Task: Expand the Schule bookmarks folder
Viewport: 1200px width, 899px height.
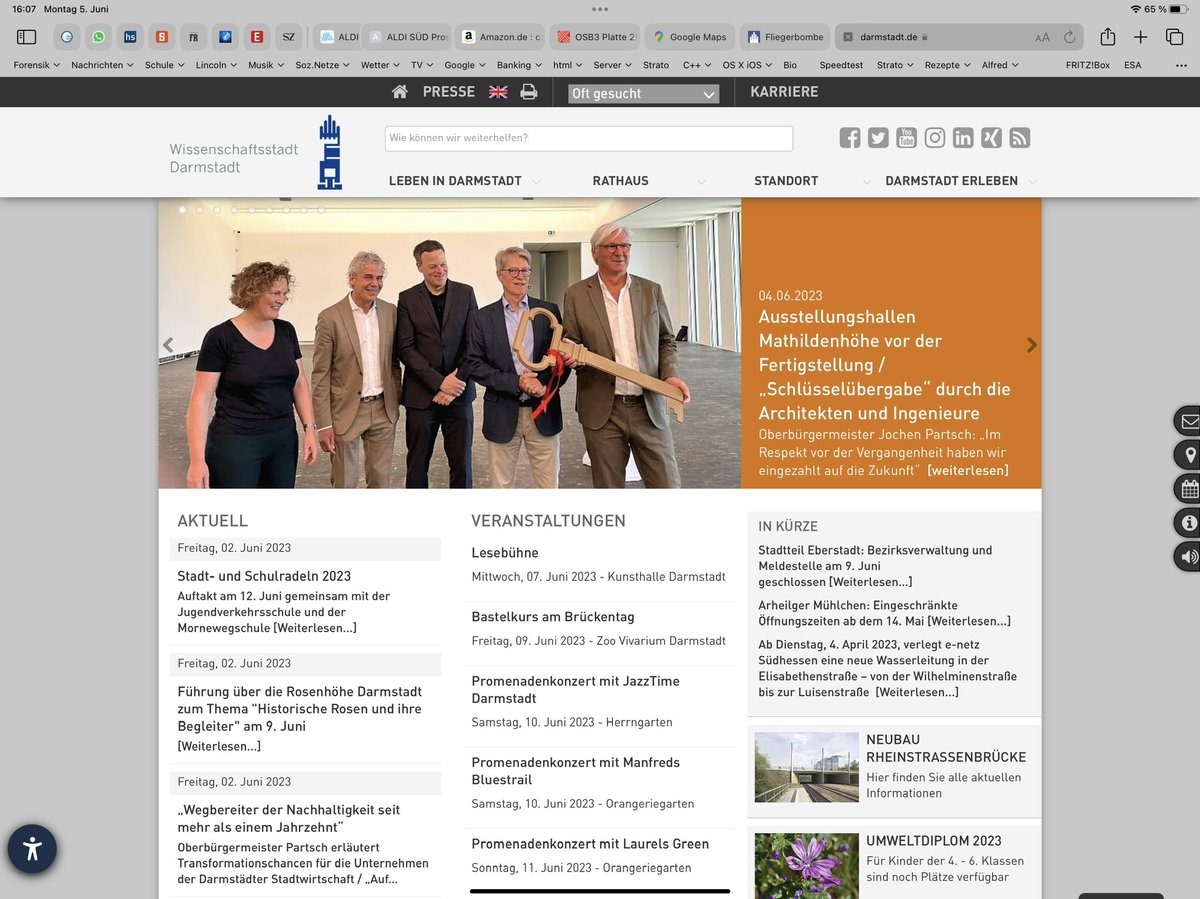Action: (x=165, y=65)
